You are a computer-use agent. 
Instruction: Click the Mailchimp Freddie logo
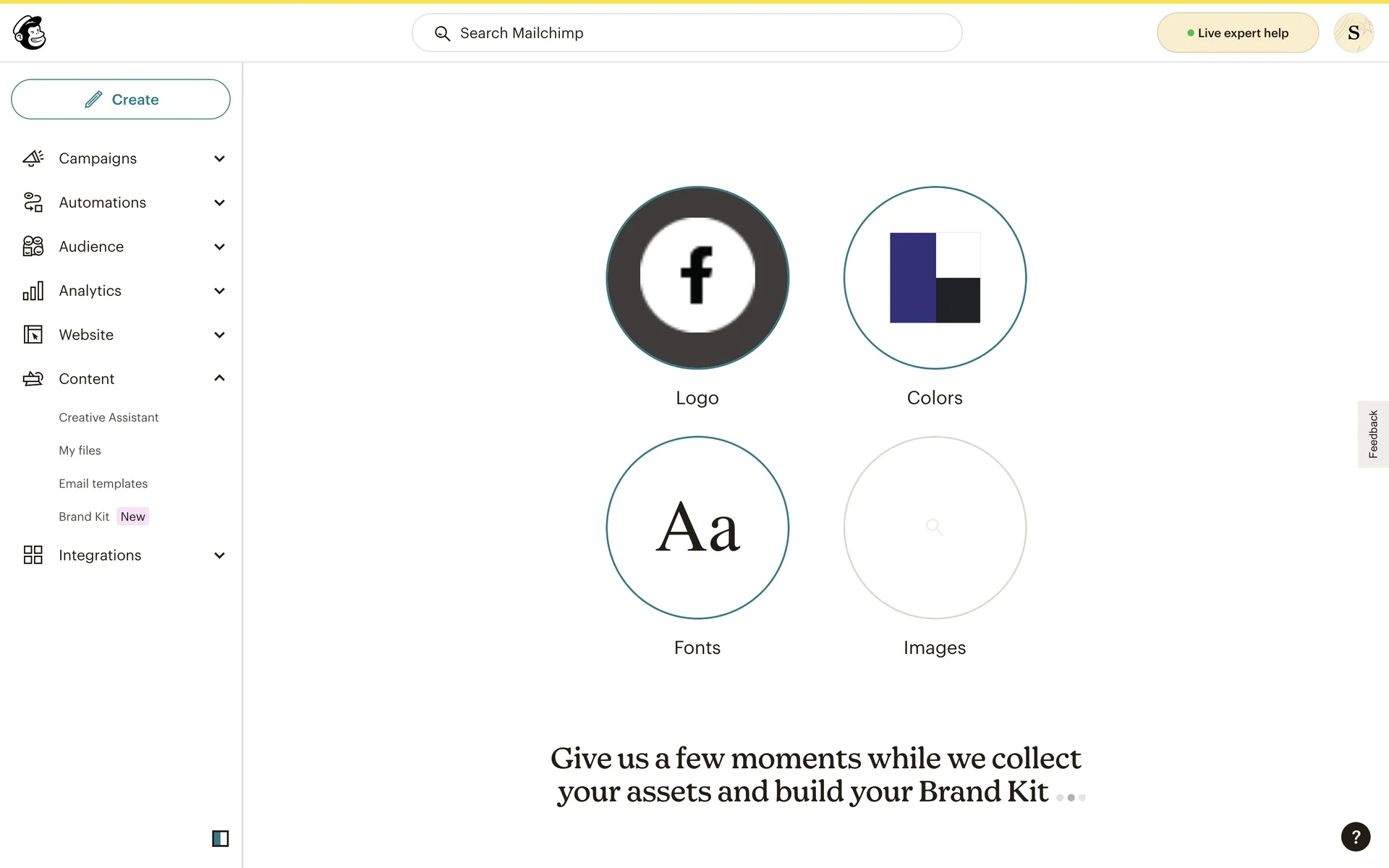pyautogui.click(x=30, y=33)
